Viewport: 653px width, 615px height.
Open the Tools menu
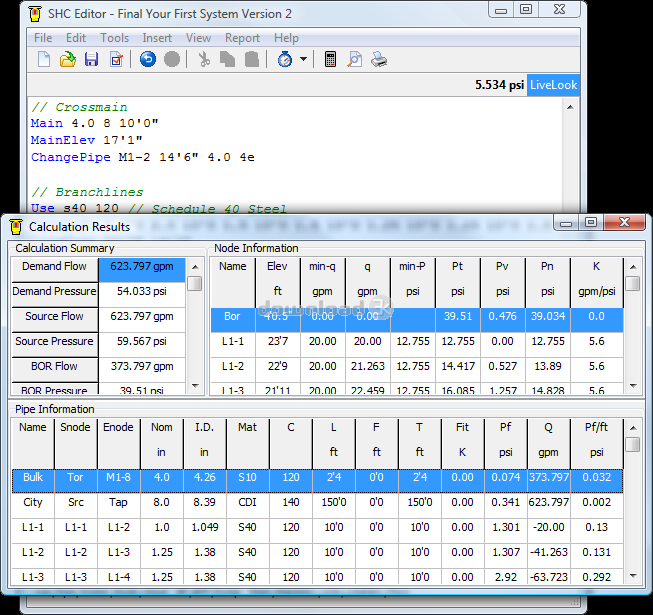coord(115,38)
